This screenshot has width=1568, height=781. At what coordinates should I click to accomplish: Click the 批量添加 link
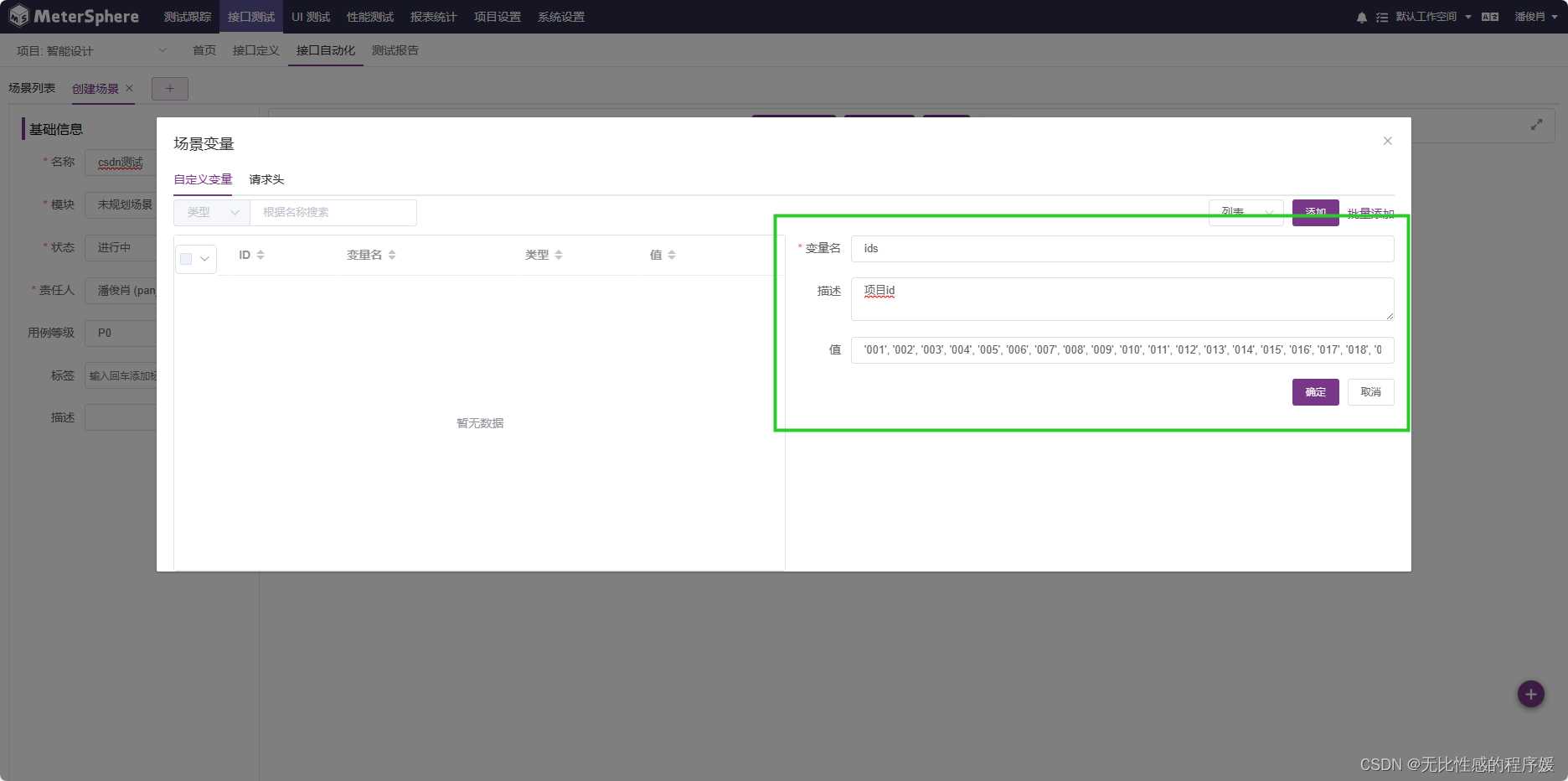[x=1371, y=213]
